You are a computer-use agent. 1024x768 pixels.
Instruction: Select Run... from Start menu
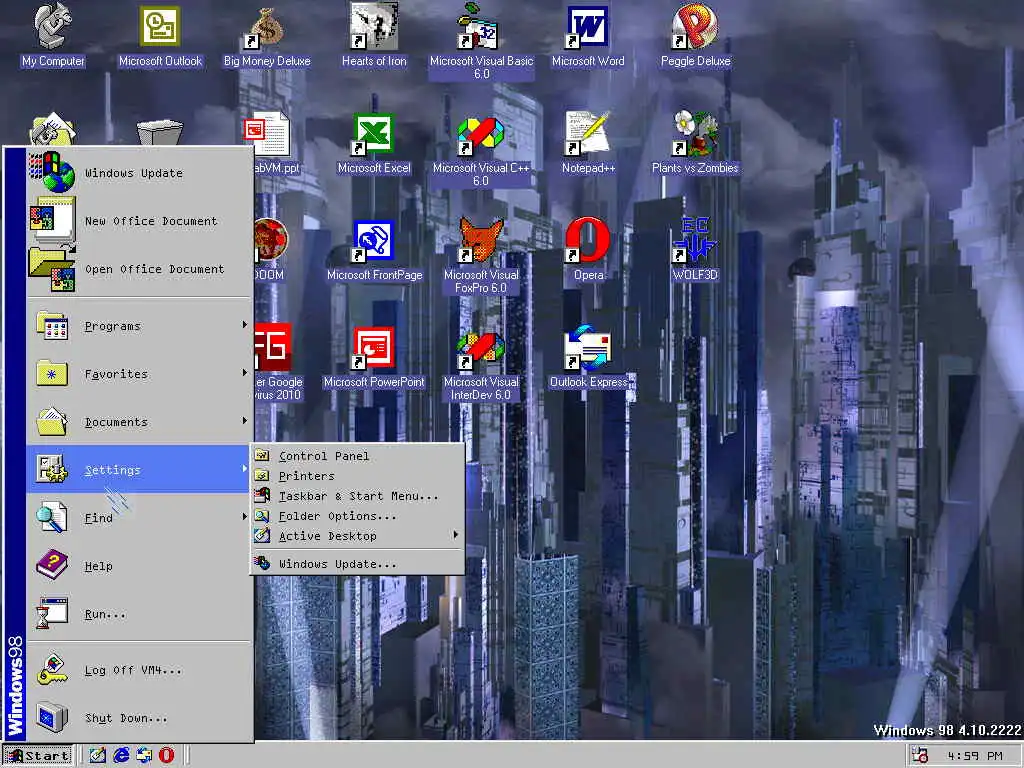tap(140, 613)
